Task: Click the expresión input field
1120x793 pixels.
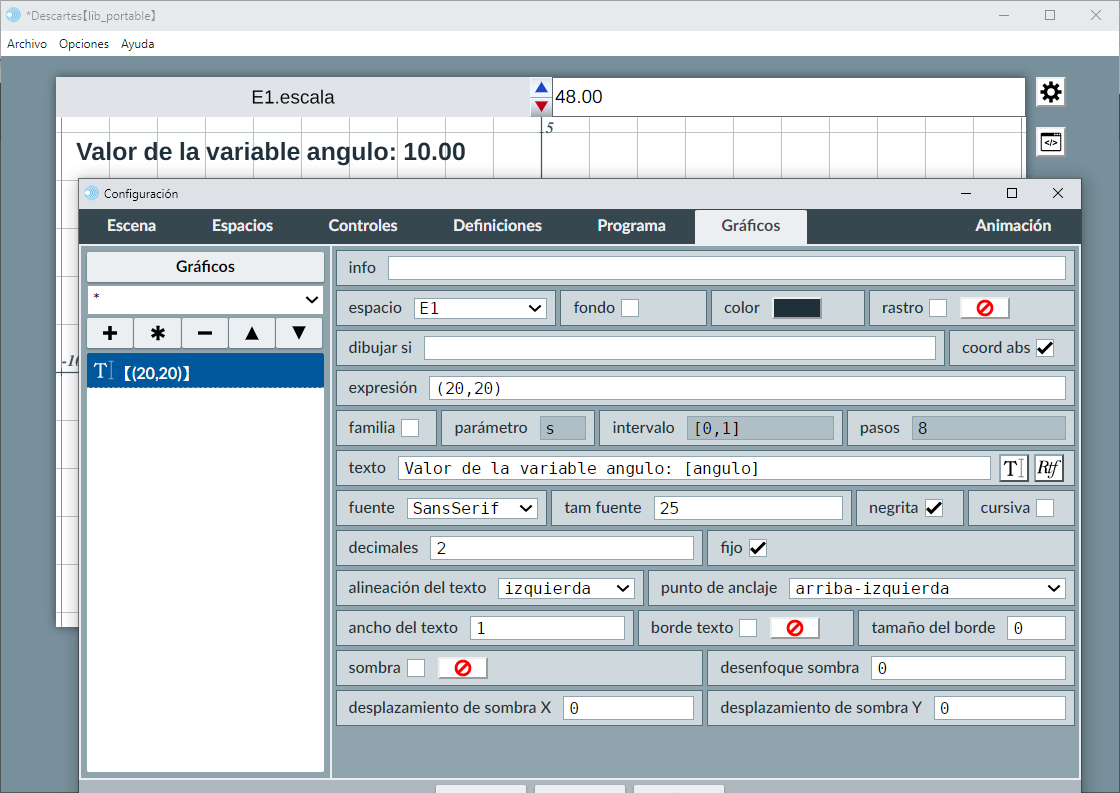Action: click(x=747, y=388)
